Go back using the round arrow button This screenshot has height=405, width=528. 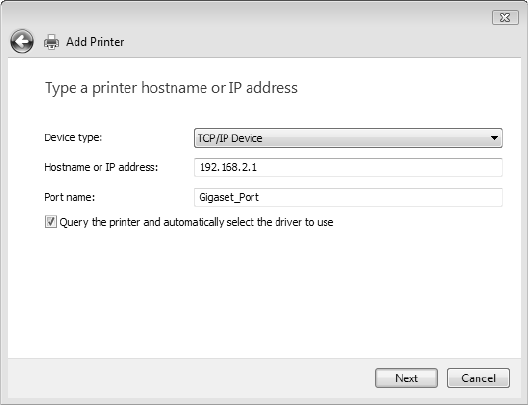tap(22, 41)
